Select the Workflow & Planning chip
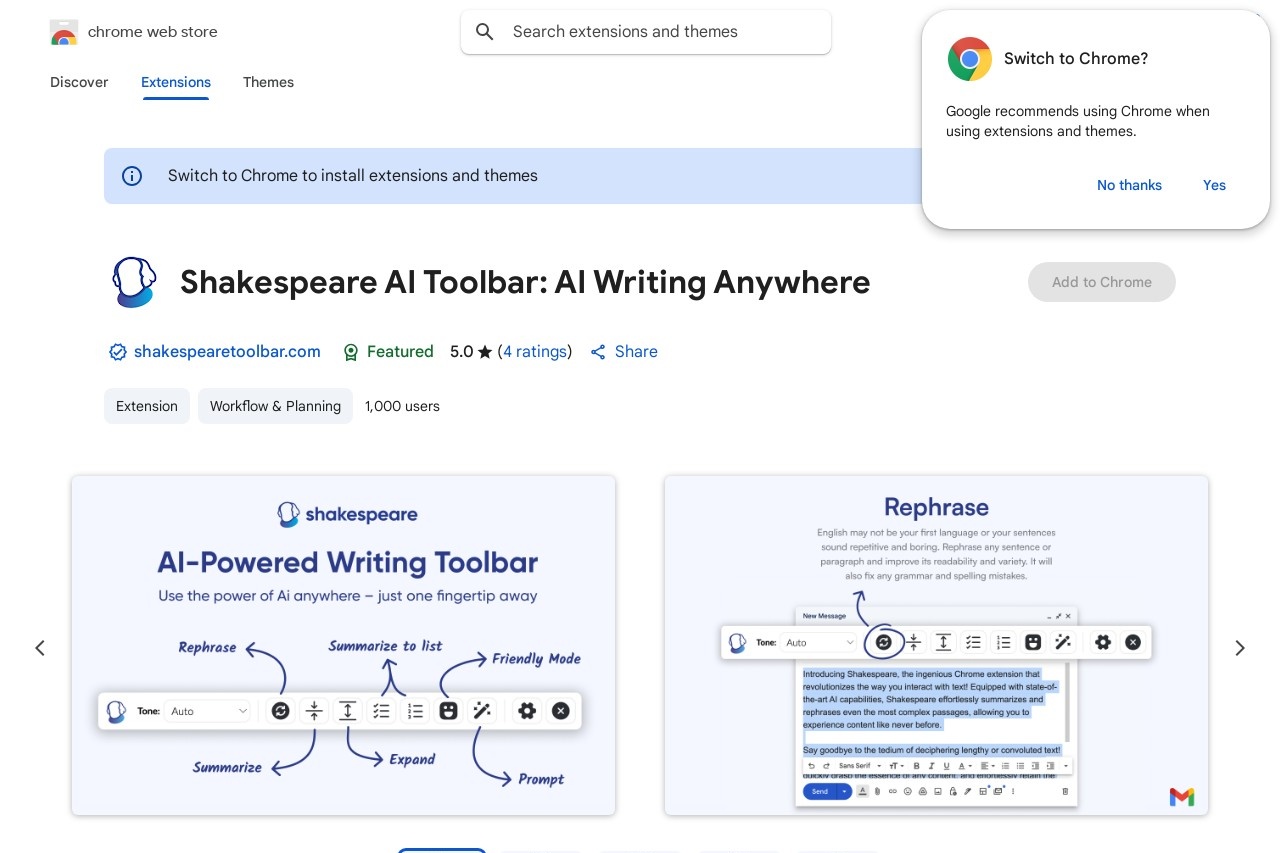Screen dimensions: 1280x853 point(275,406)
